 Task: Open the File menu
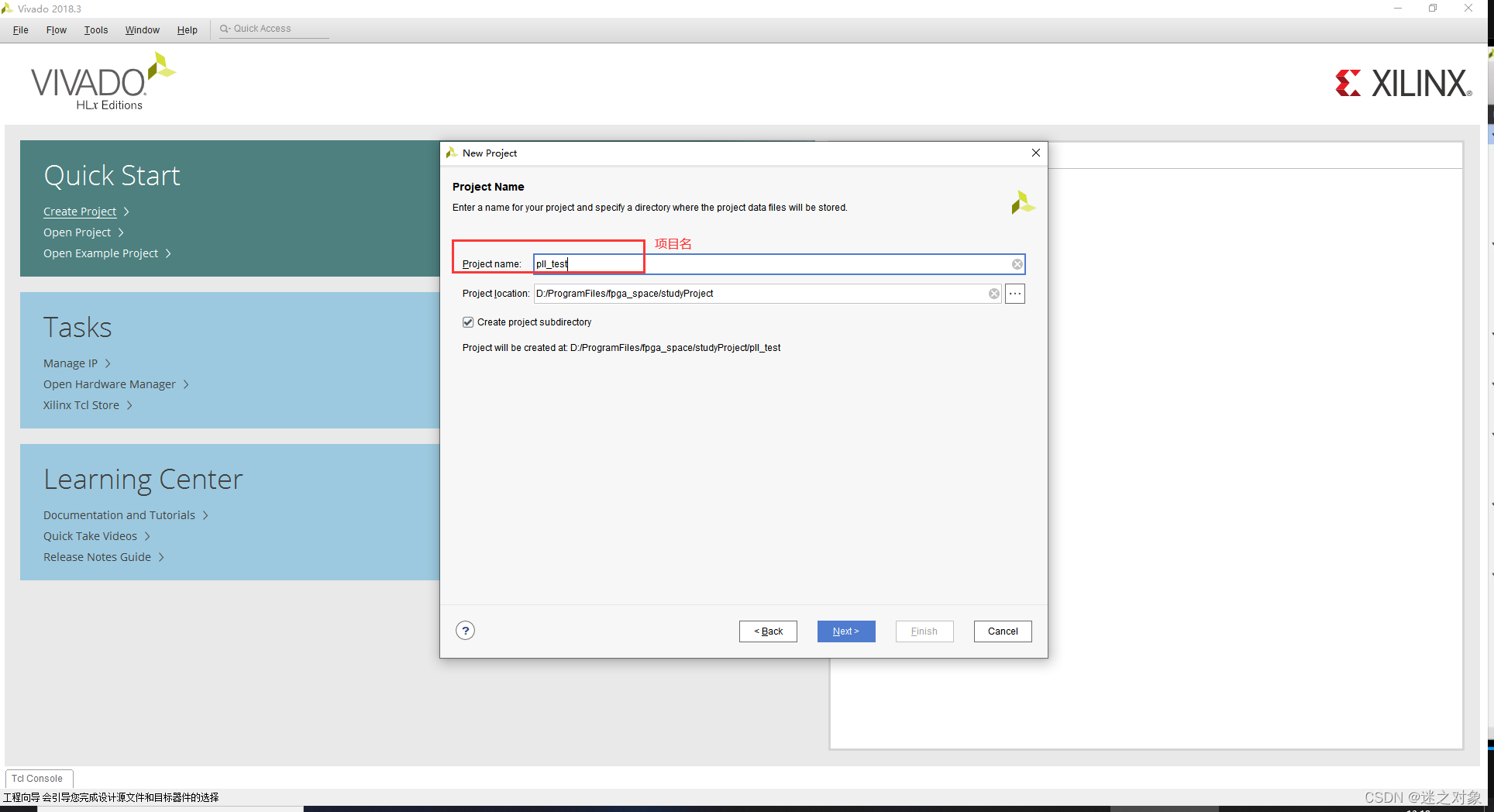pyautogui.click(x=21, y=30)
